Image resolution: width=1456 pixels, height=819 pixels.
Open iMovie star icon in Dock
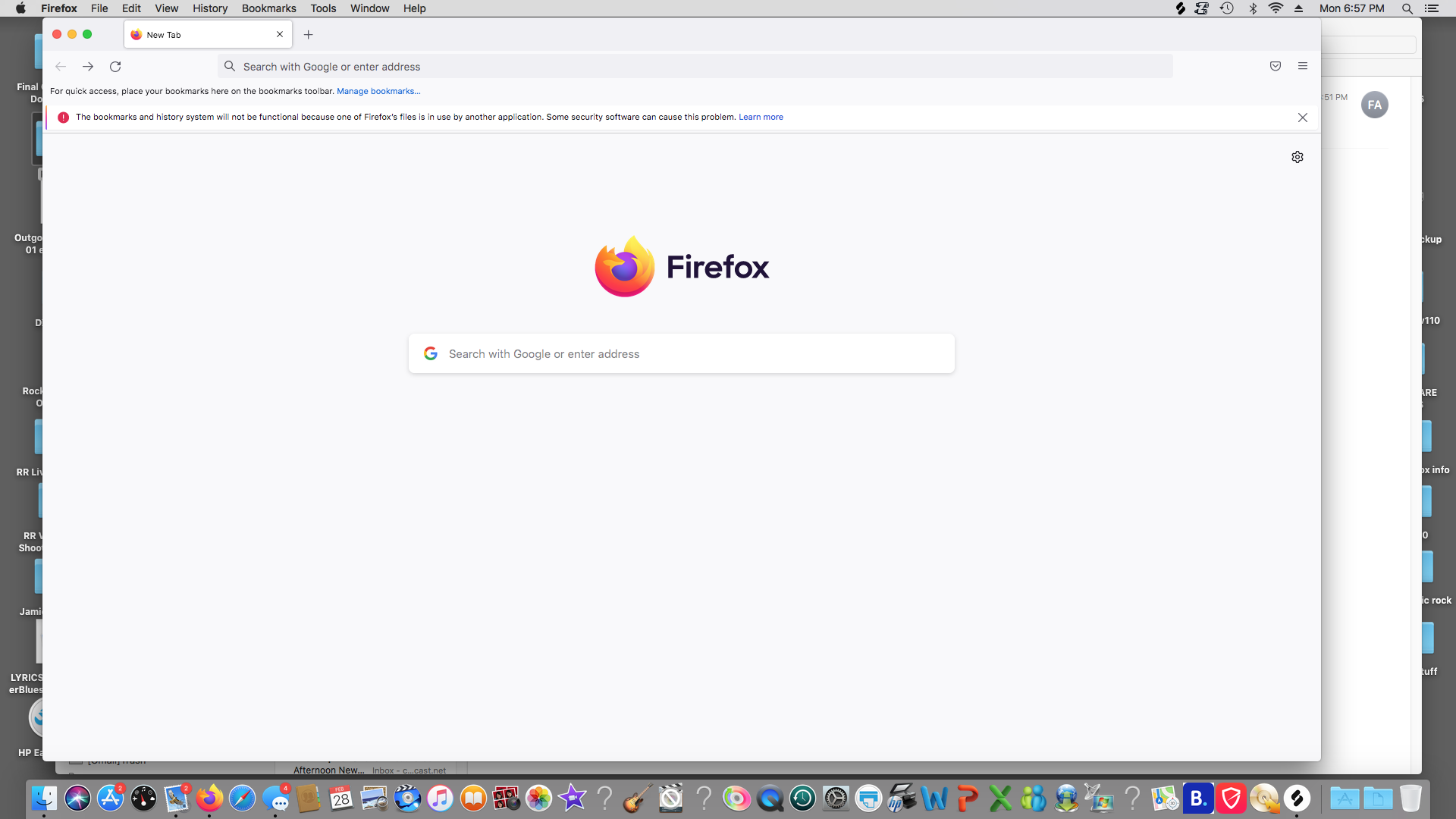point(572,798)
